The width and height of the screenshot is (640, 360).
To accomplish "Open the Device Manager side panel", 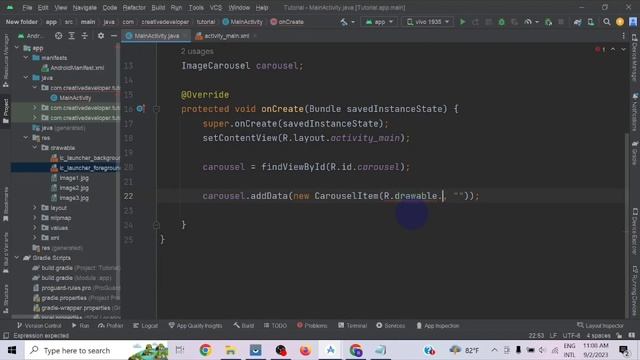I will tap(635, 58).
